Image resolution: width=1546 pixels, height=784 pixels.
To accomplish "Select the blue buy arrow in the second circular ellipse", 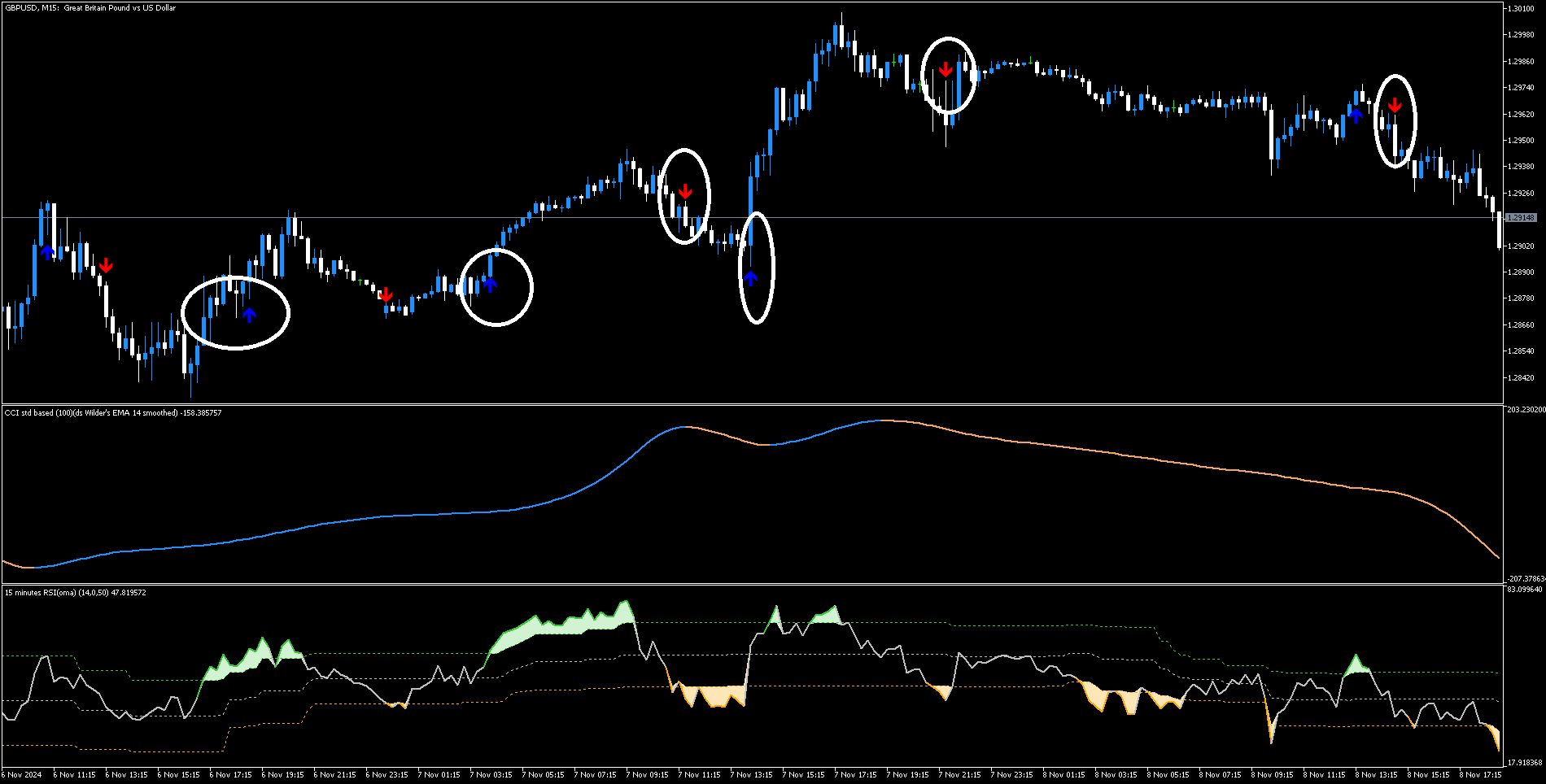I will coord(490,283).
